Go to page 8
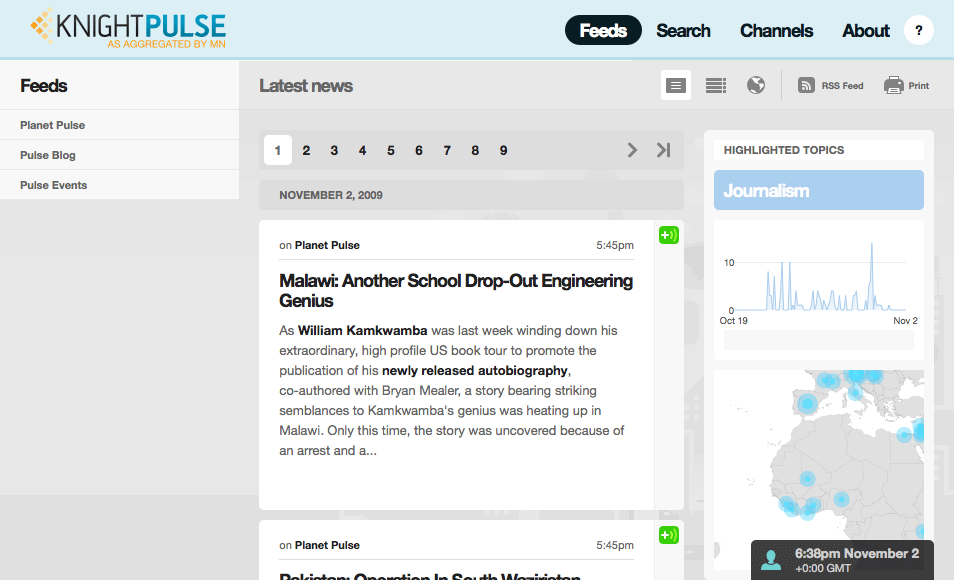954x580 pixels. [475, 150]
